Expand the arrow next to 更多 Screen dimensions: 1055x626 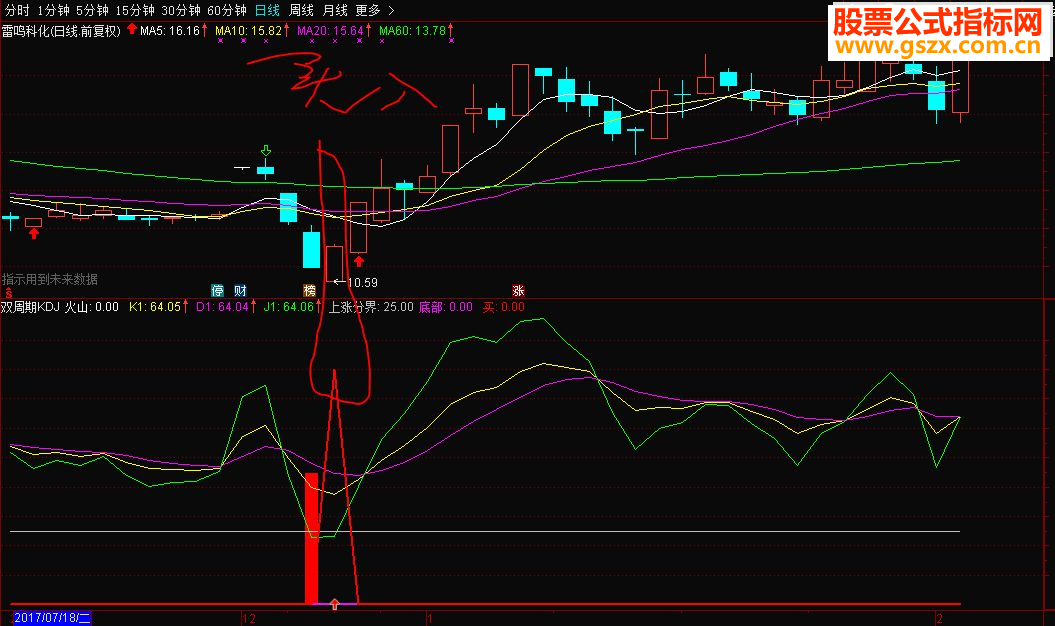pyautogui.click(x=392, y=11)
